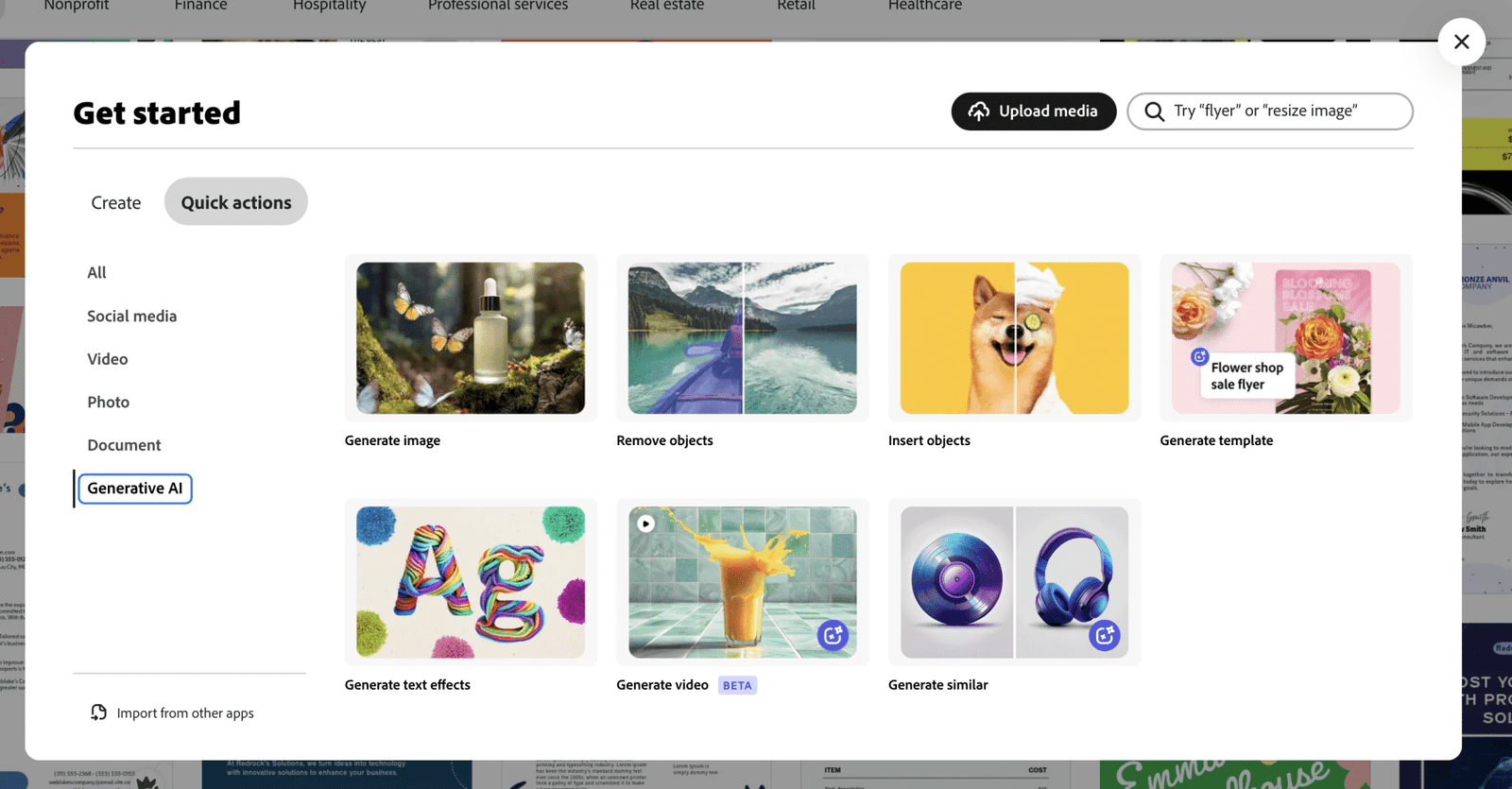The height and width of the screenshot is (789, 1512).
Task: Click Professional services in the background bar
Action: point(498,6)
